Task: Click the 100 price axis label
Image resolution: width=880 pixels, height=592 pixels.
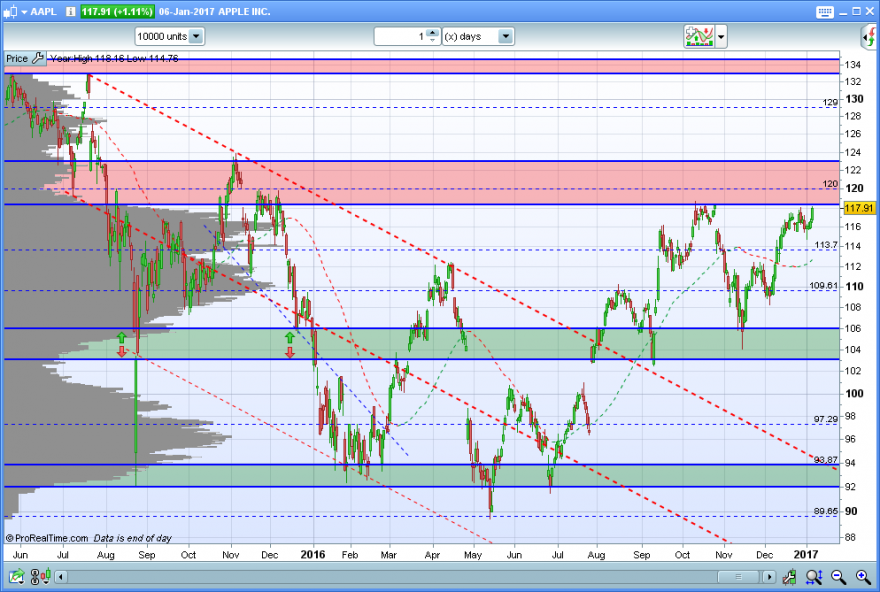Action: click(x=854, y=393)
